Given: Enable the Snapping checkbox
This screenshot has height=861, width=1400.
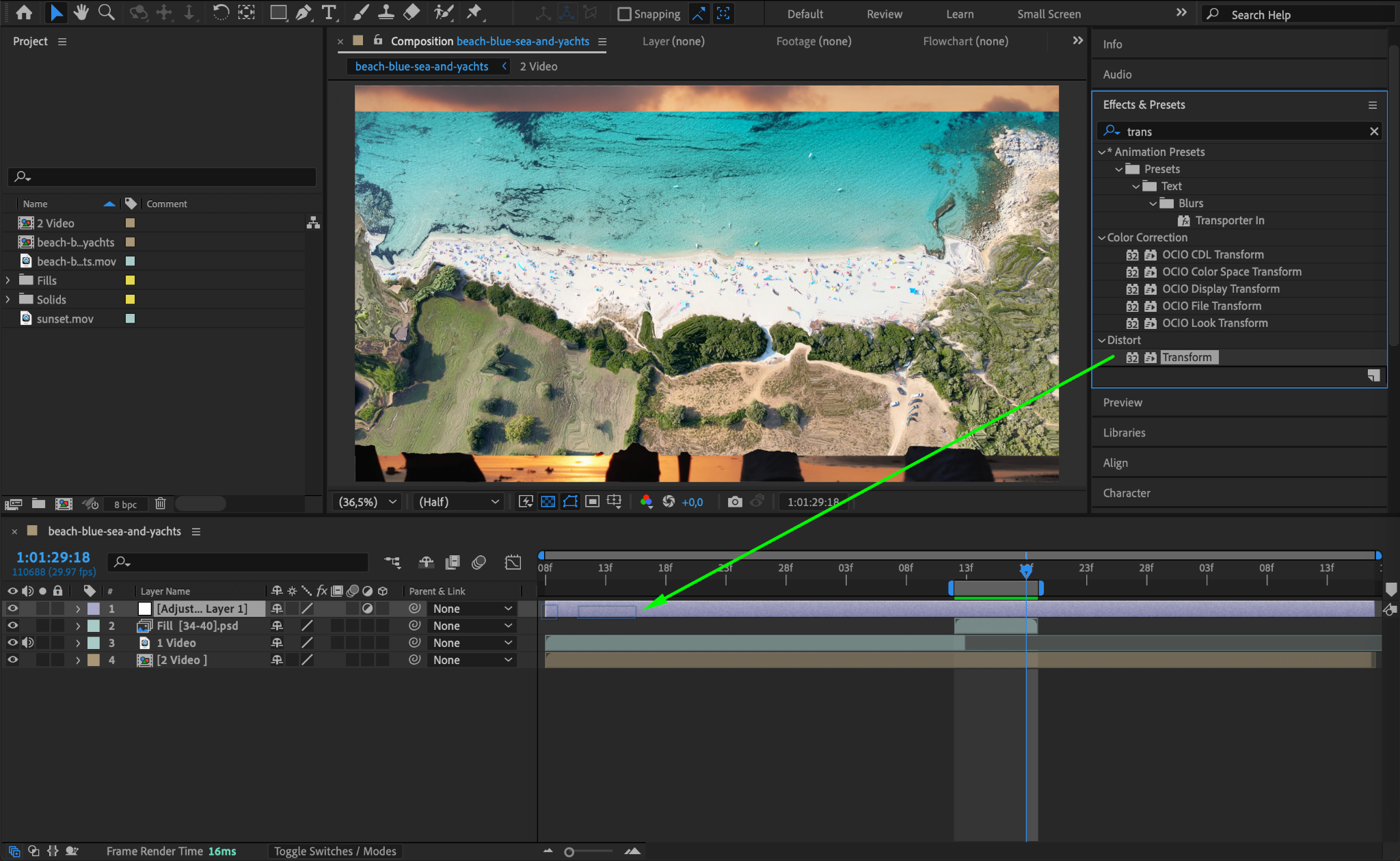Looking at the screenshot, I should [x=624, y=14].
